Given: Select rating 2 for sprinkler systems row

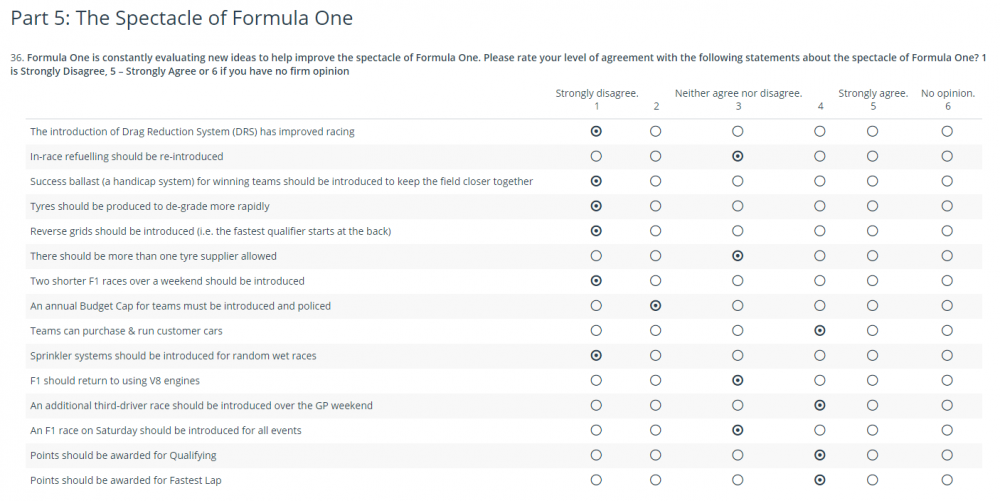Looking at the screenshot, I should coord(656,355).
